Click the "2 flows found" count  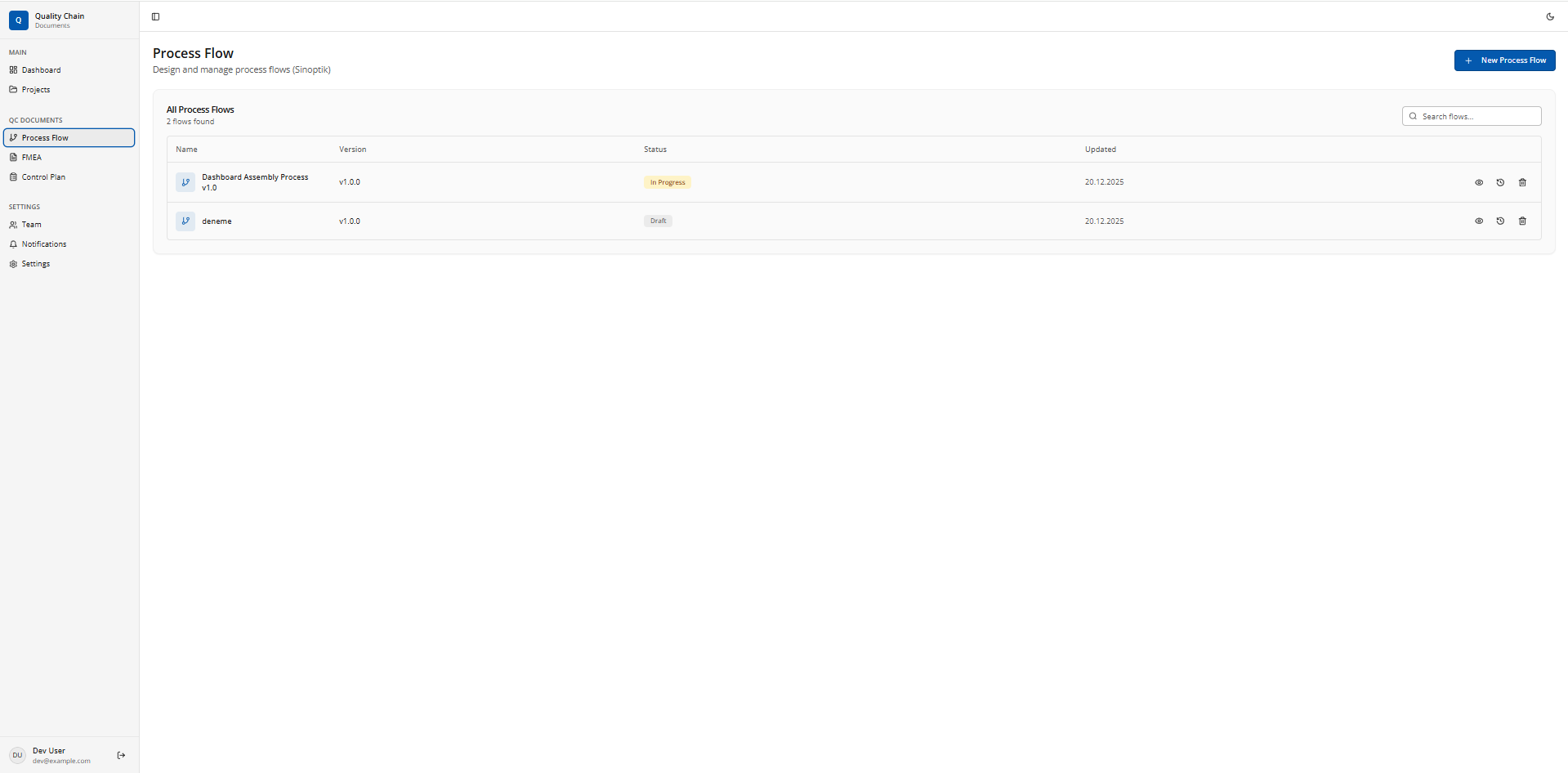coord(190,122)
